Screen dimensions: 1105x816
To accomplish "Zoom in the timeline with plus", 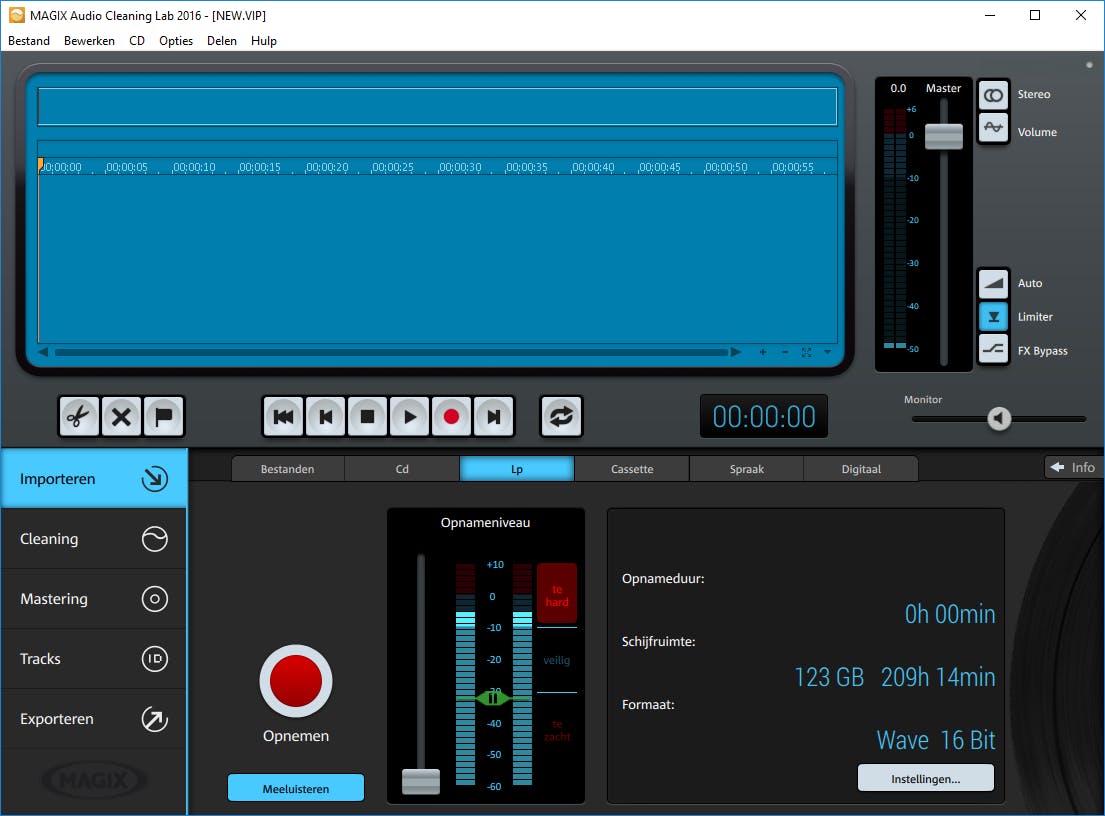I will [x=763, y=352].
